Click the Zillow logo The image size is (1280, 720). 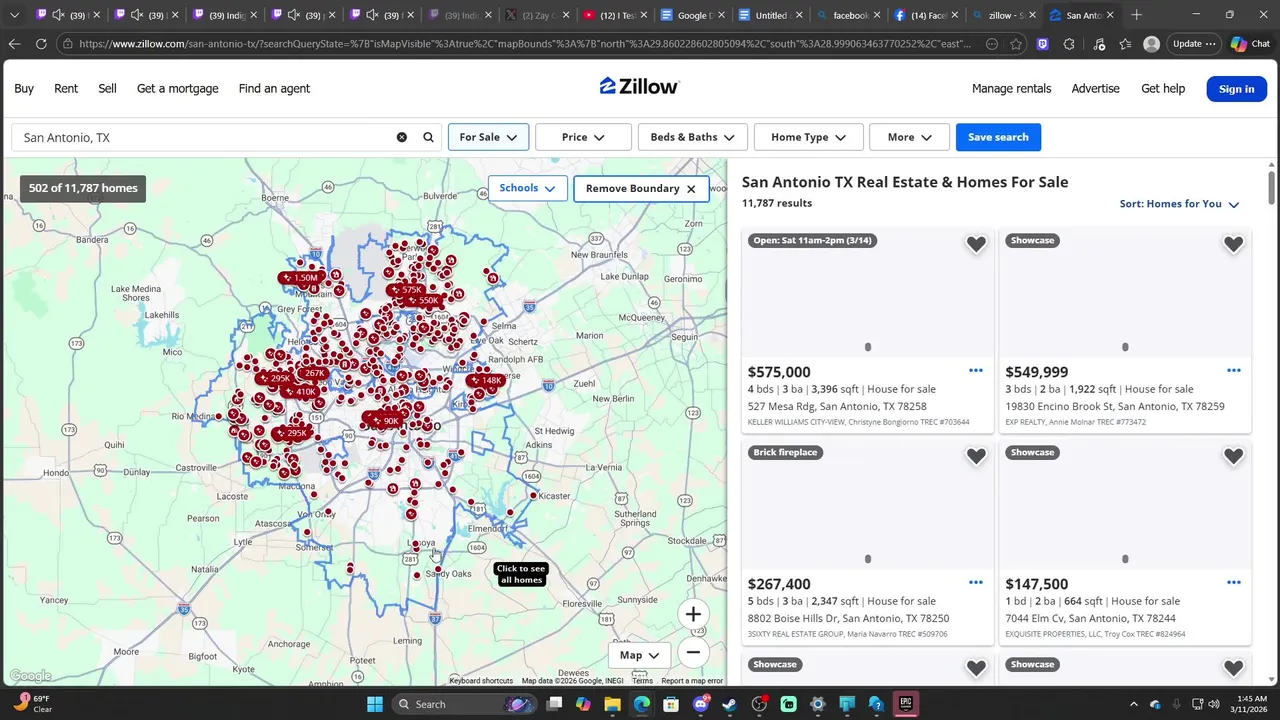point(640,87)
